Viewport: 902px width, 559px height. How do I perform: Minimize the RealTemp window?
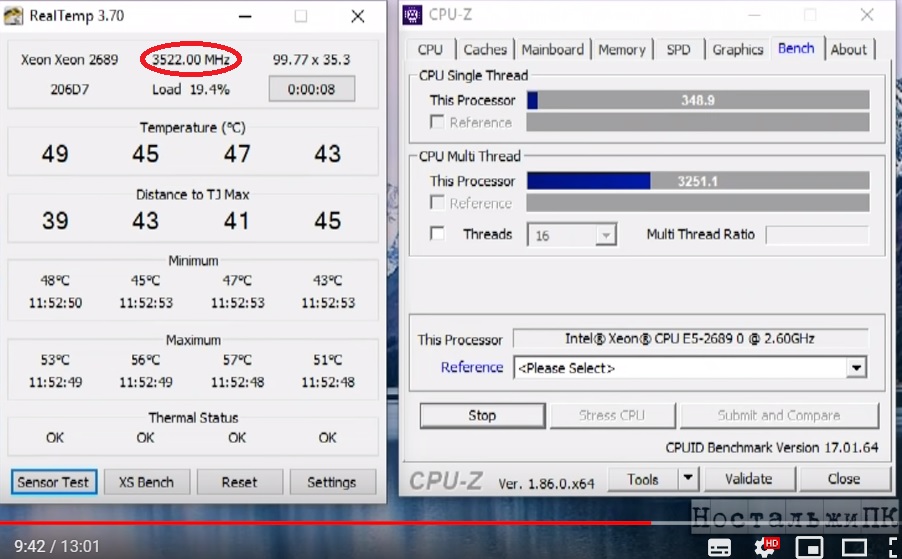(245, 16)
